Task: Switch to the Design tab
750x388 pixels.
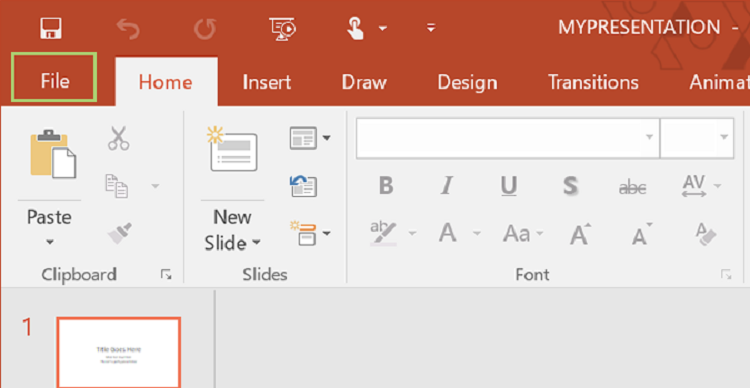Action: click(467, 82)
